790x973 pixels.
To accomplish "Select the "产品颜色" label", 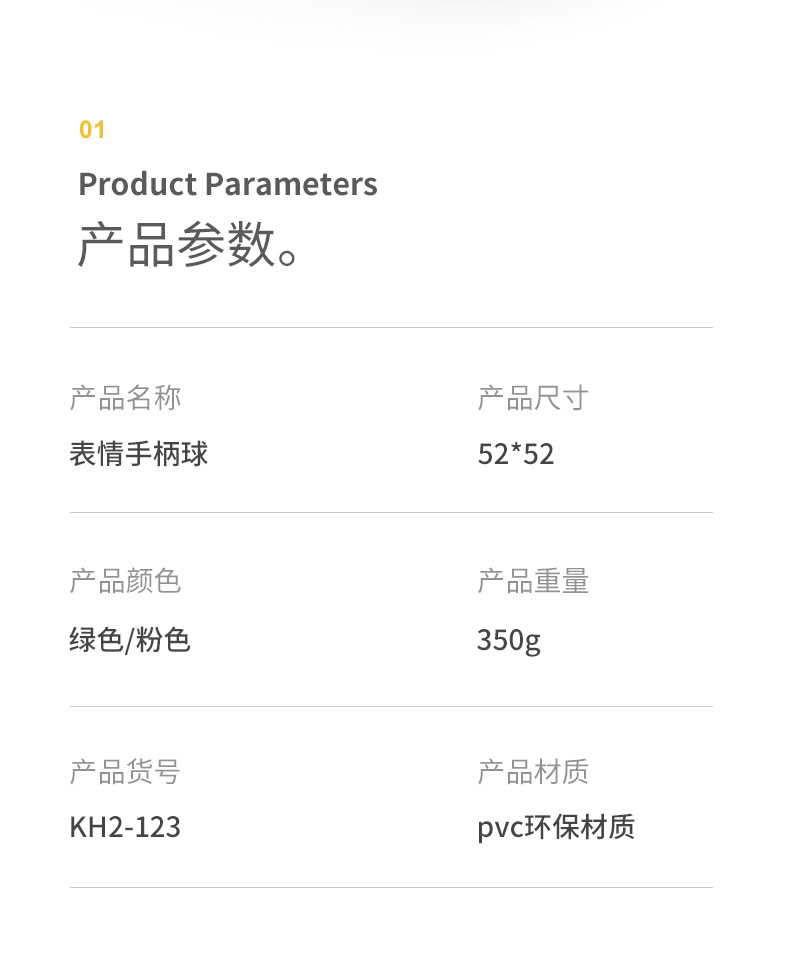I will point(125,581).
